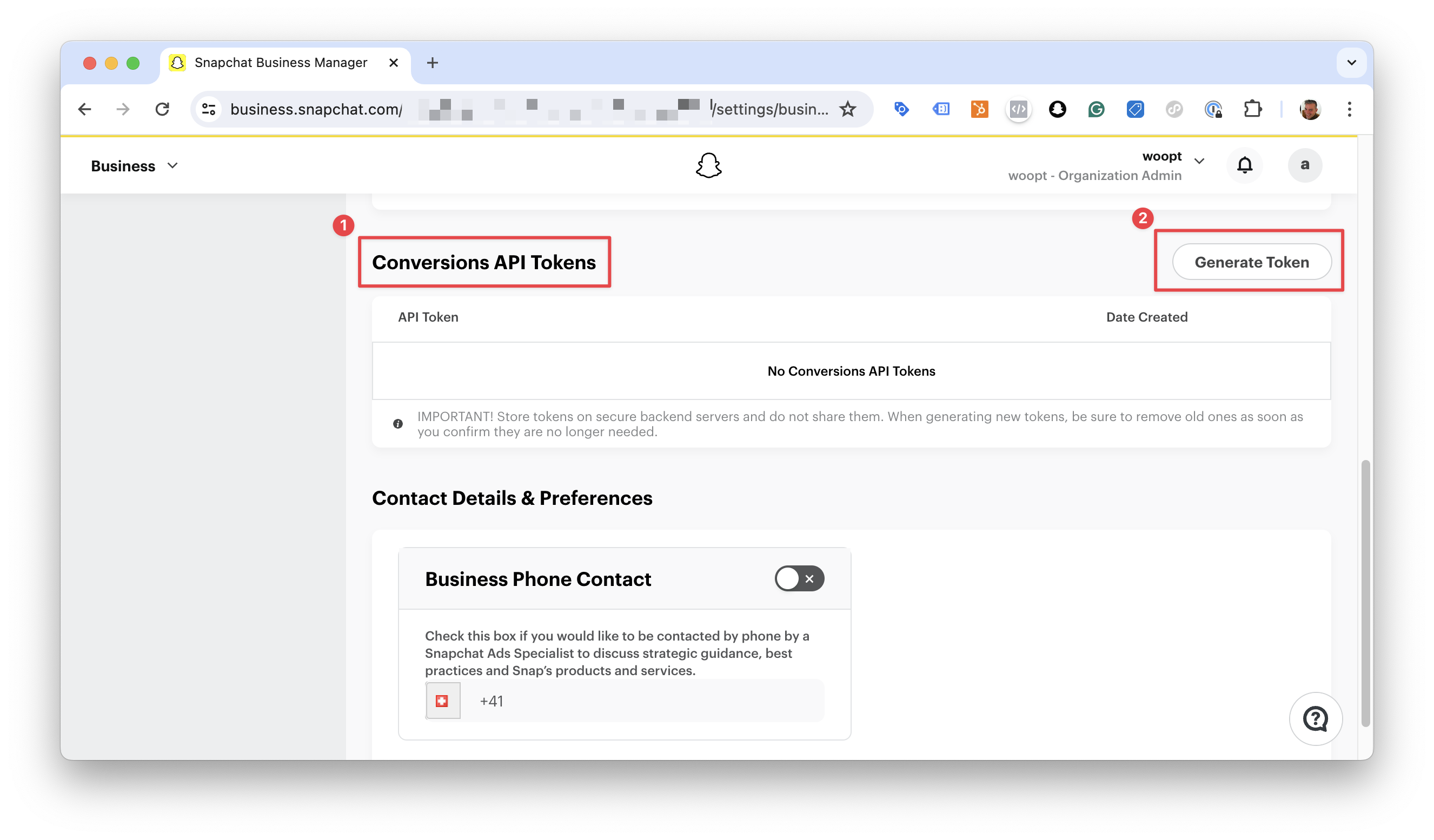This screenshot has height=840, width=1434.
Task: Open Swiss flag country code selector
Action: pos(443,701)
